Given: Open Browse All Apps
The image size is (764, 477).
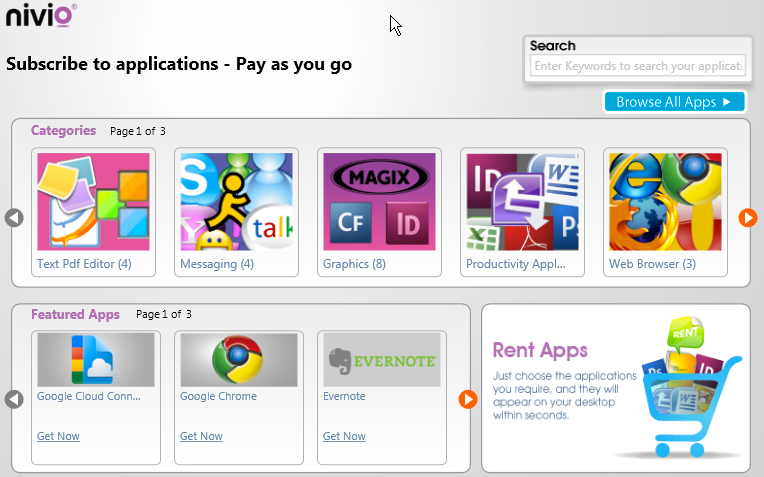Looking at the screenshot, I should pos(675,102).
